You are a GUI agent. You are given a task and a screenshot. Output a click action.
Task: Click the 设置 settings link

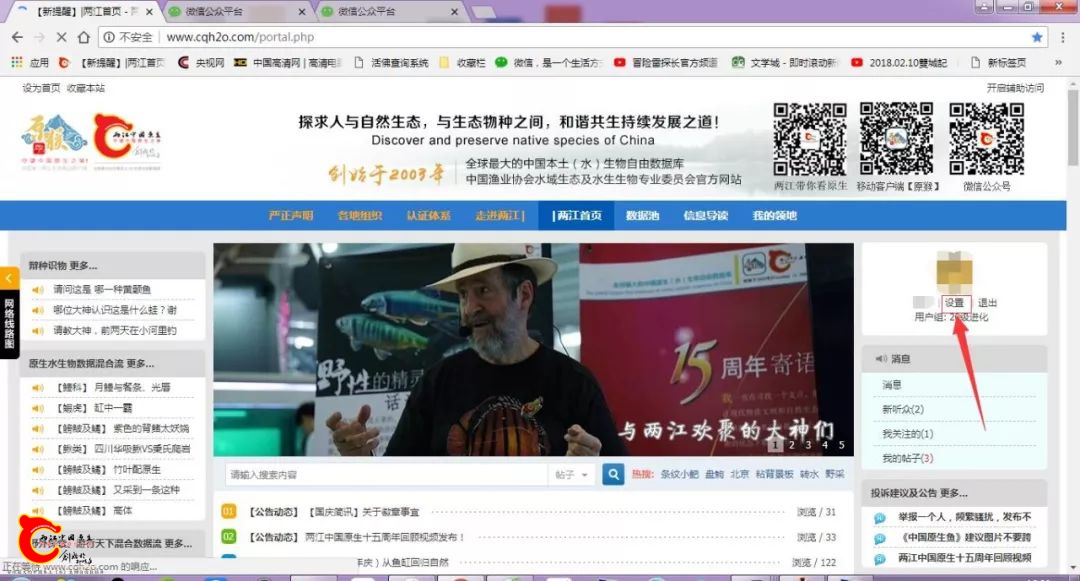tap(955, 303)
